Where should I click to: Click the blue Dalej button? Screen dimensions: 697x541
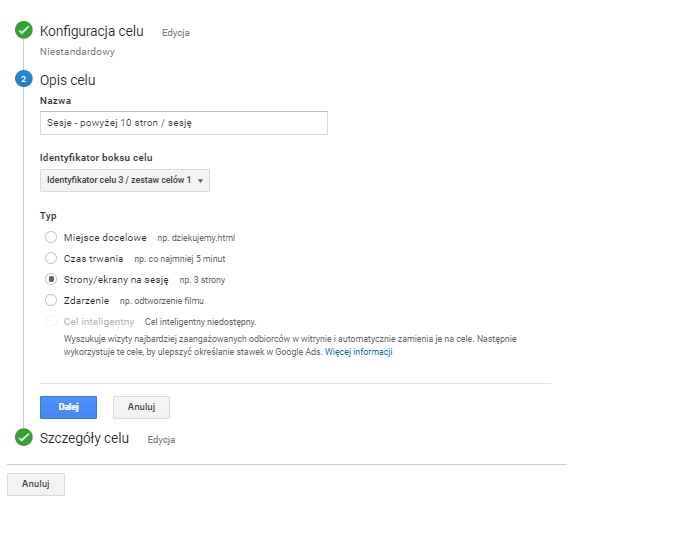(68, 407)
